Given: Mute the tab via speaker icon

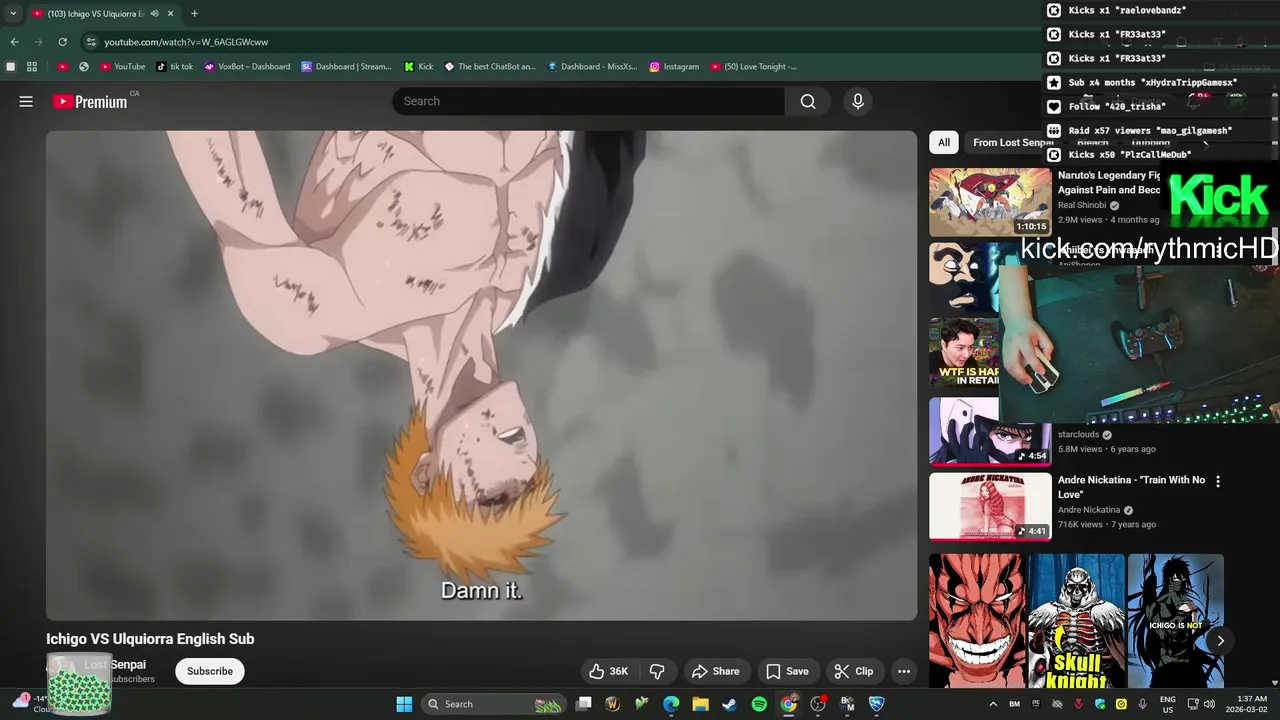Looking at the screenshot, I should pyautogui.click(x=155, y=14).
